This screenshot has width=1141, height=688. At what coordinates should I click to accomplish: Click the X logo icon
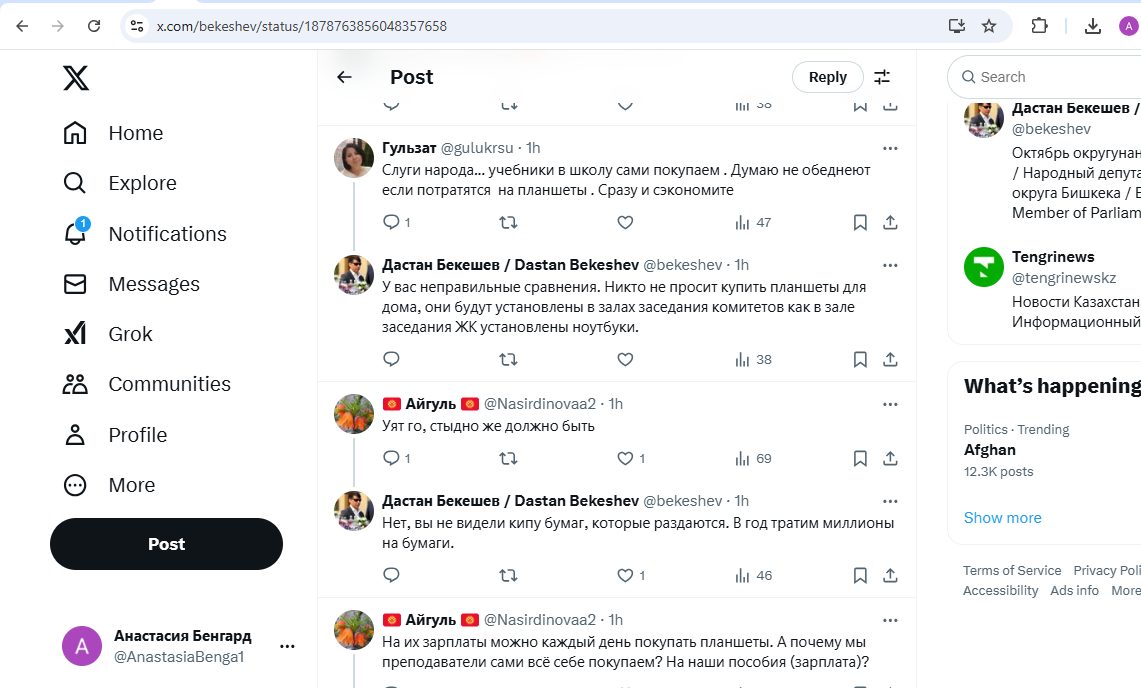(x=76, y=77)
